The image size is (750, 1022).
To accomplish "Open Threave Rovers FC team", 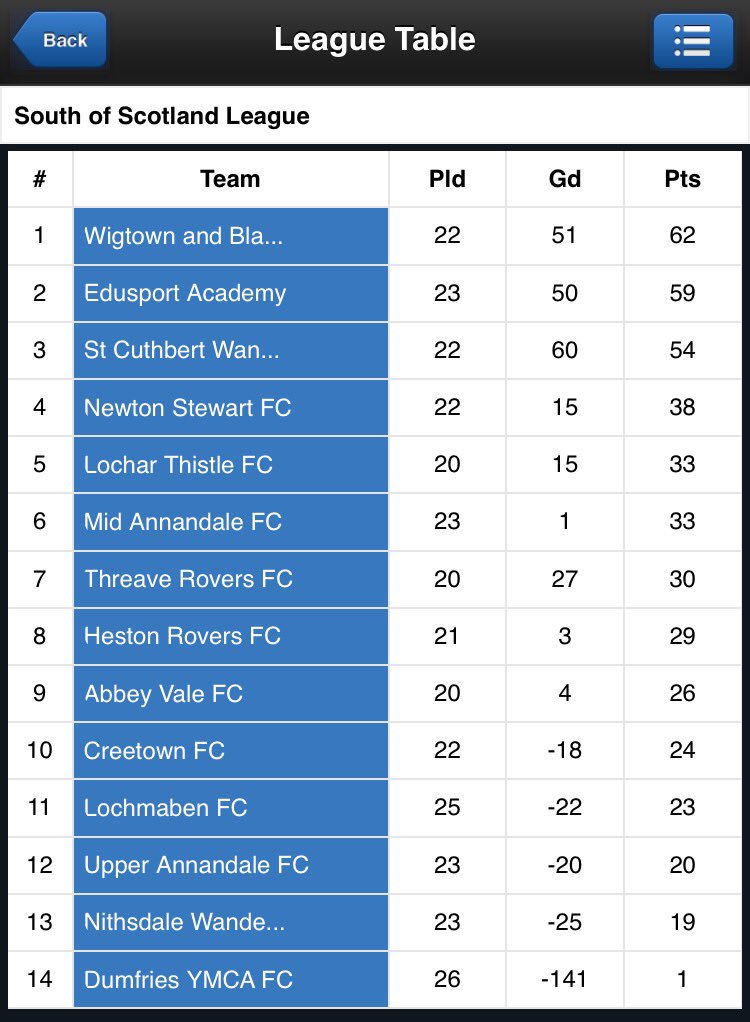I will coord(231,579).
